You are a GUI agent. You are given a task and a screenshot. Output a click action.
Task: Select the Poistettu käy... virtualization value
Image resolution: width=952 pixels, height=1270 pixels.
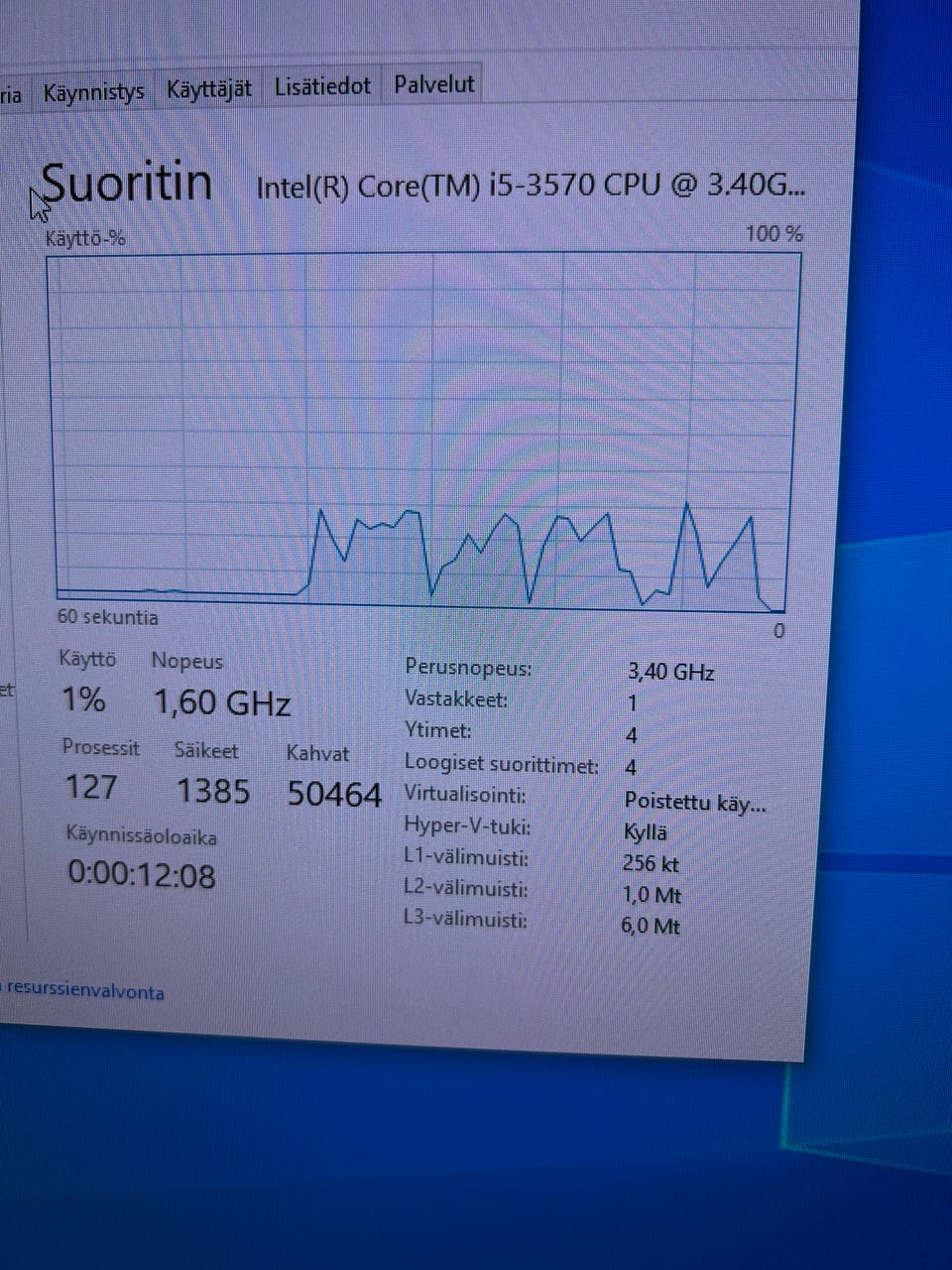[695, 802]
